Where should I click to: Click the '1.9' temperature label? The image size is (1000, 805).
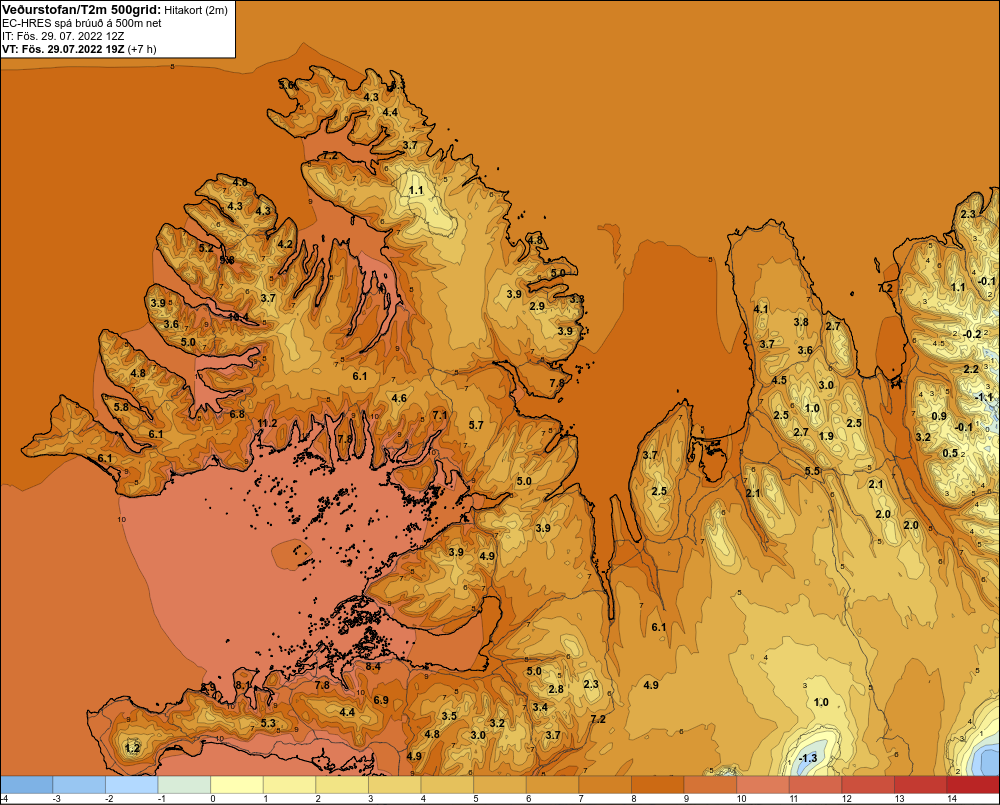pos(826,436)
